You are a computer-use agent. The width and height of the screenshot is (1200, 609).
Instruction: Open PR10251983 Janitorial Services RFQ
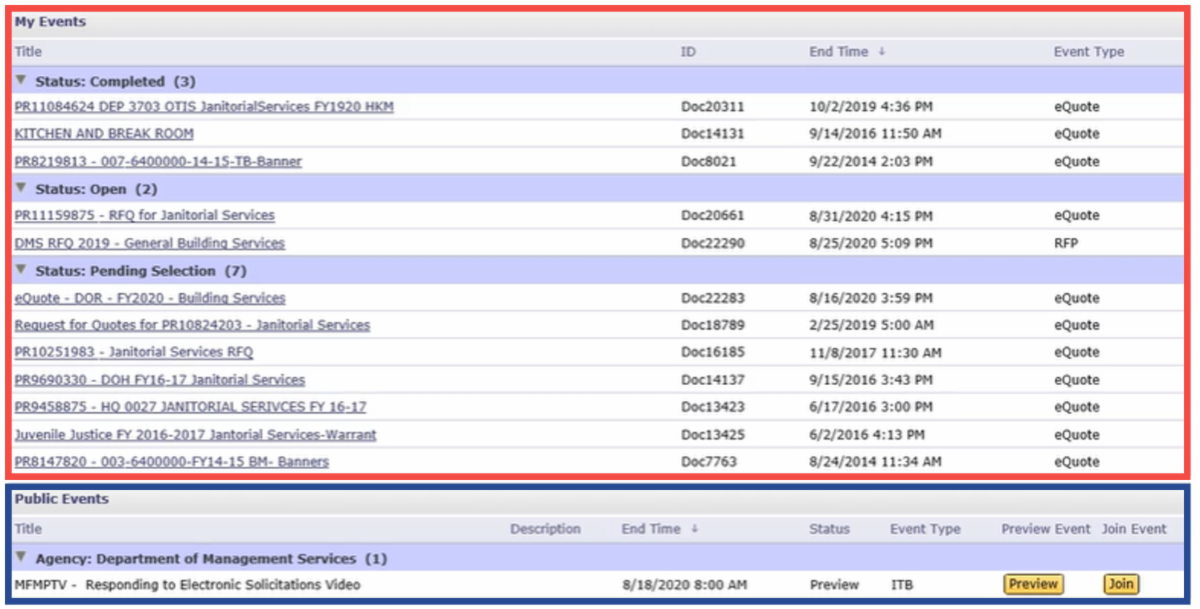pyautogui.click(x=134, y=352)
